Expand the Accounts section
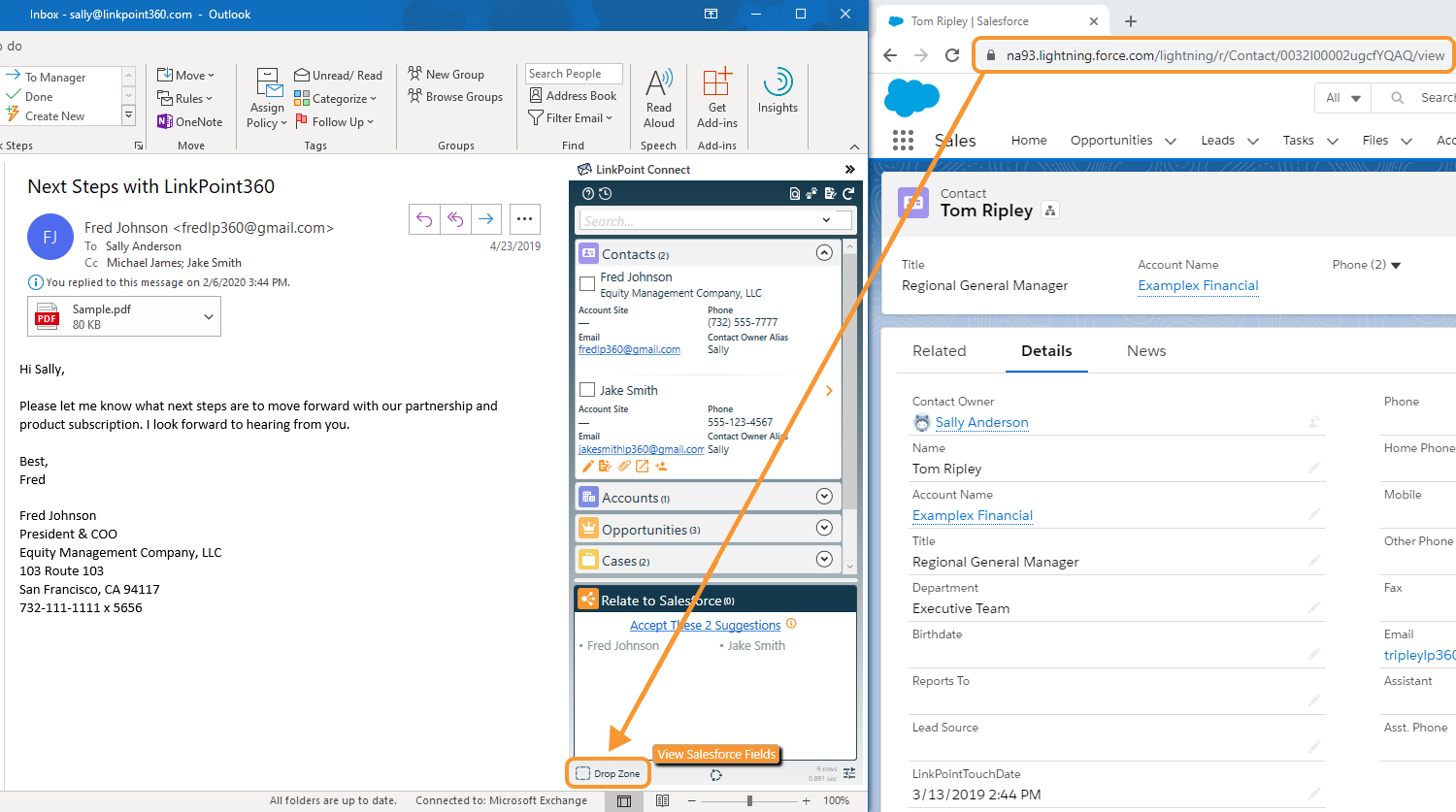 824,497
